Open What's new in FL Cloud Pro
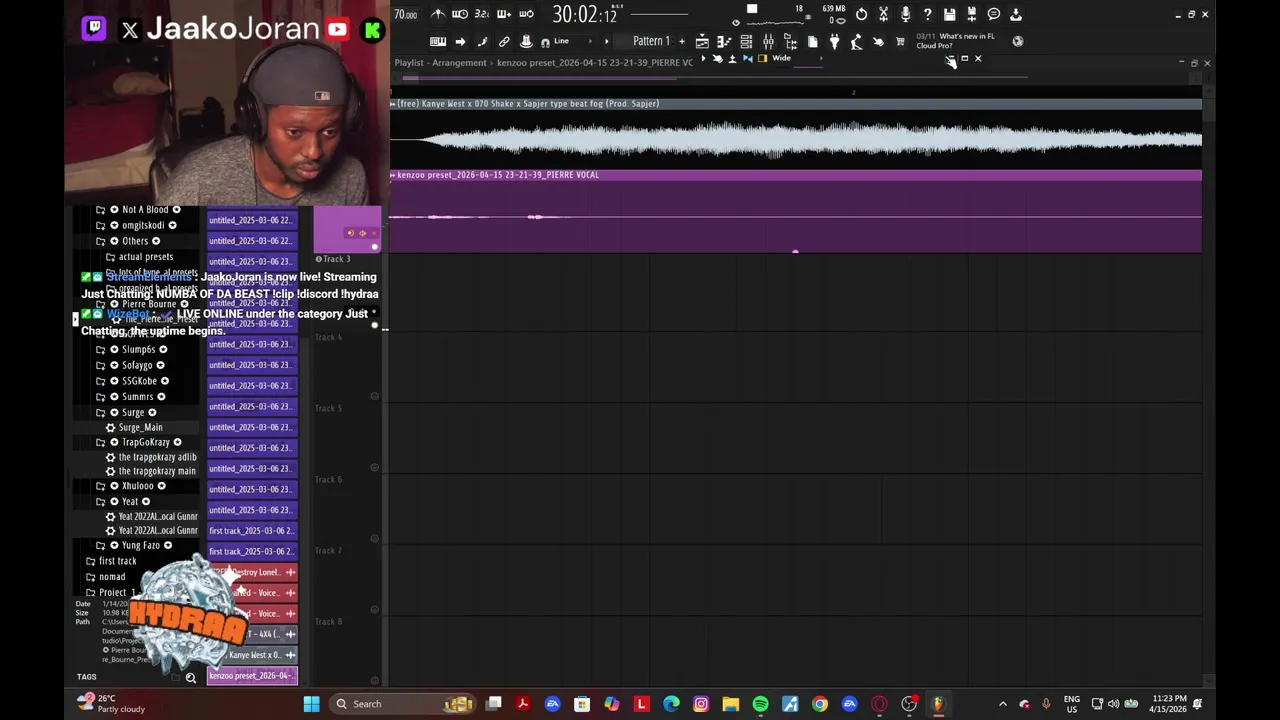The height and width of the screenshot is (720, 1280). point(956,41)
